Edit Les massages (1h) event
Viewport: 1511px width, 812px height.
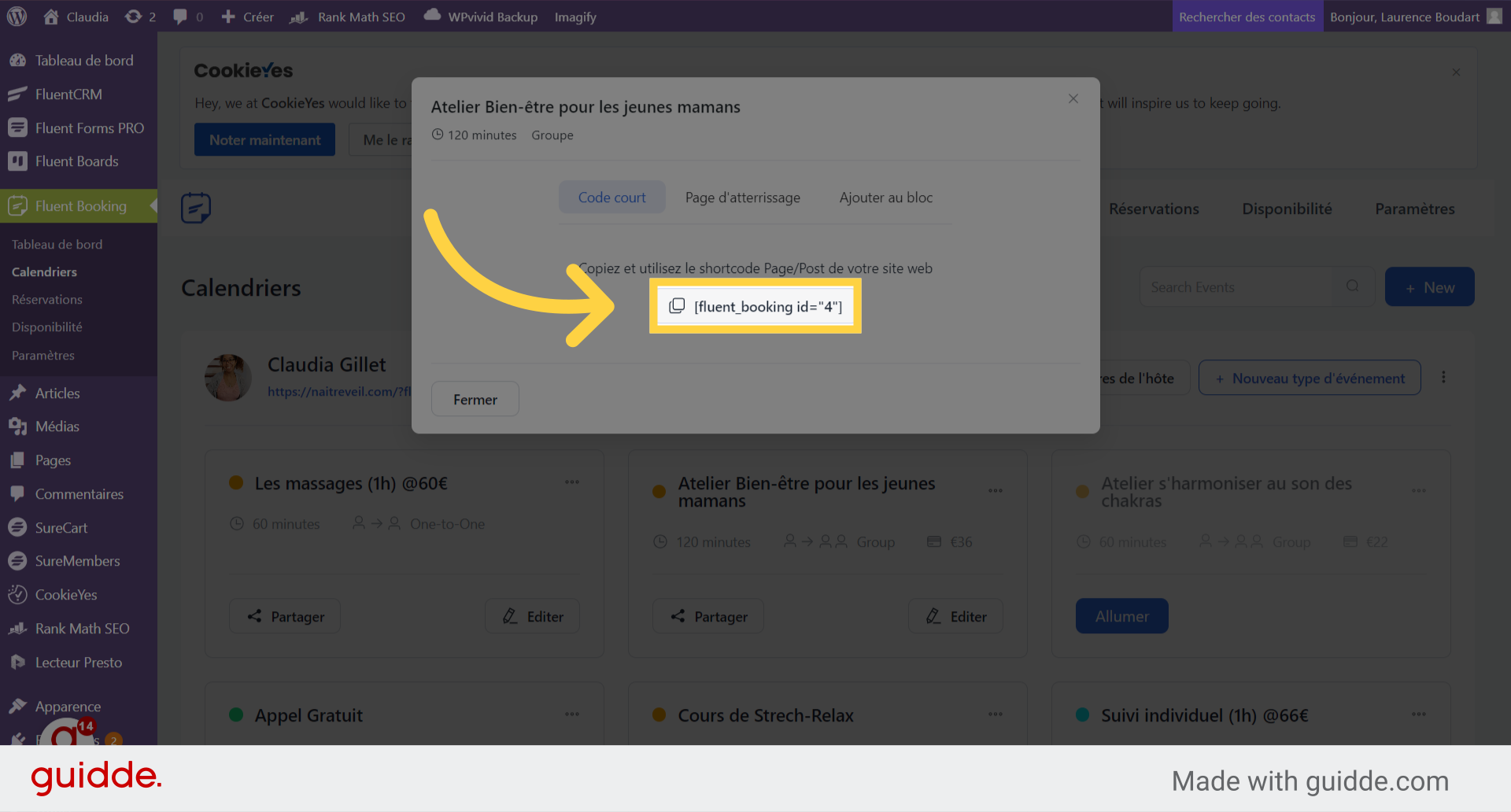(x=533, y=616)
